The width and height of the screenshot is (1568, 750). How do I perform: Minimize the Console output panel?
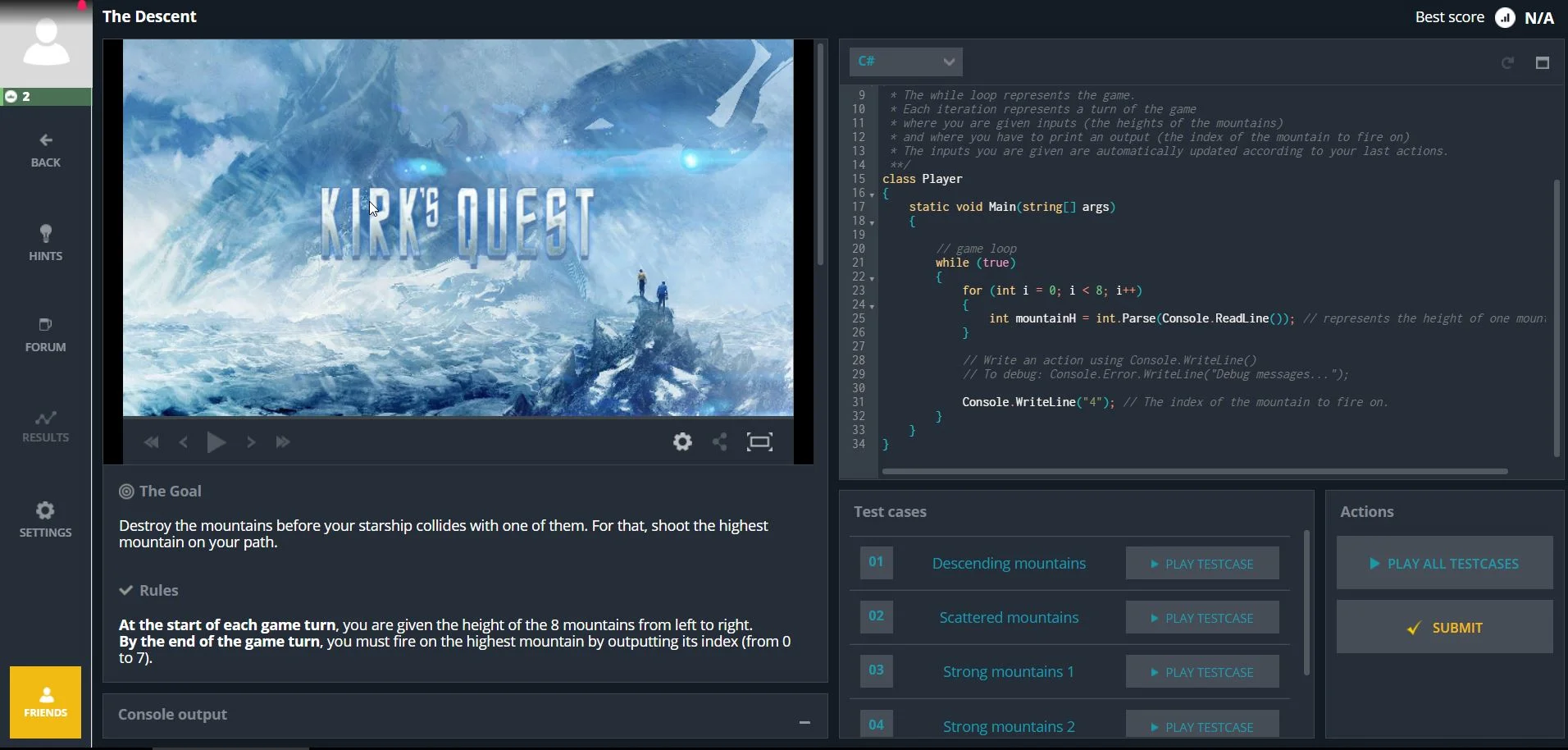pos(805,722)
